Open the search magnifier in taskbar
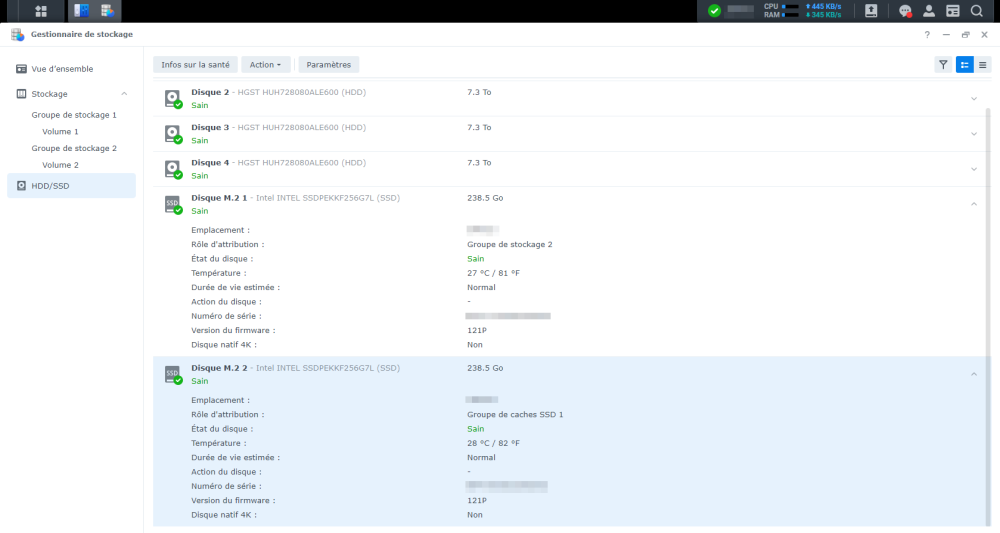 coord(978,11)
